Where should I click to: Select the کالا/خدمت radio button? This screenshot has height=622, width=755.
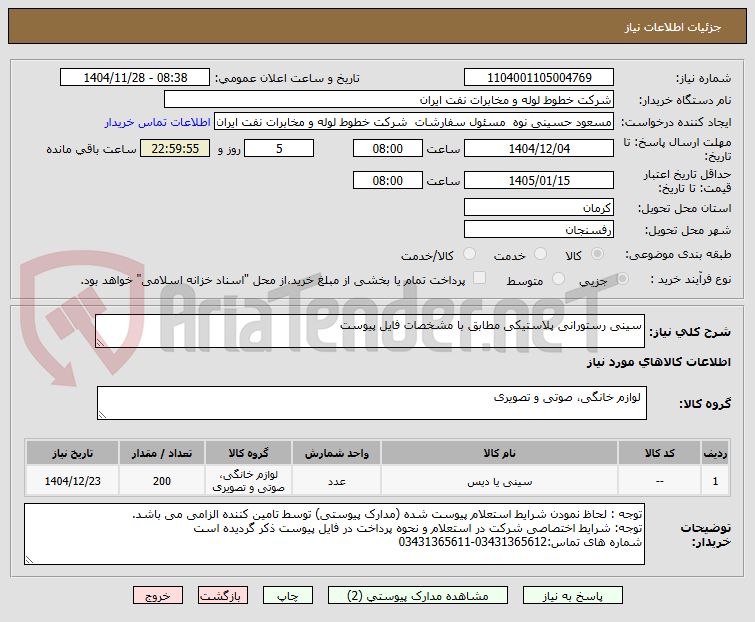pos(469,254)
